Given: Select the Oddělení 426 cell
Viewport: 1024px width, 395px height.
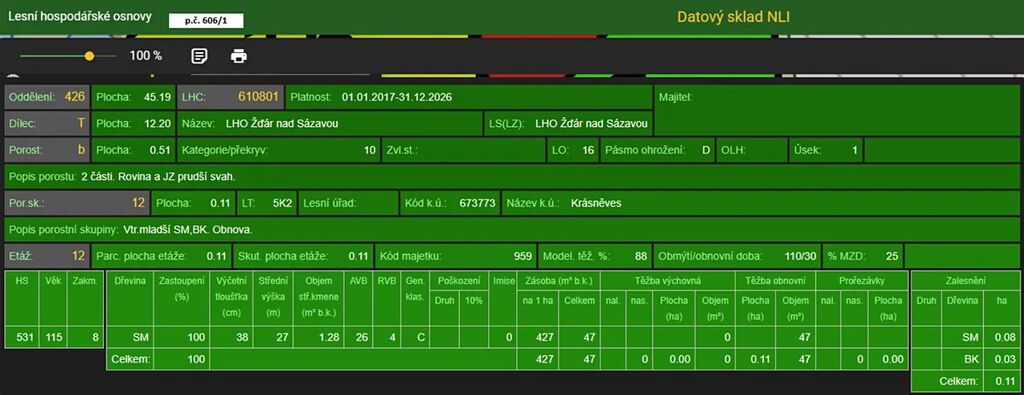Looking at the screenshot, I should click(x=47, y=97).
